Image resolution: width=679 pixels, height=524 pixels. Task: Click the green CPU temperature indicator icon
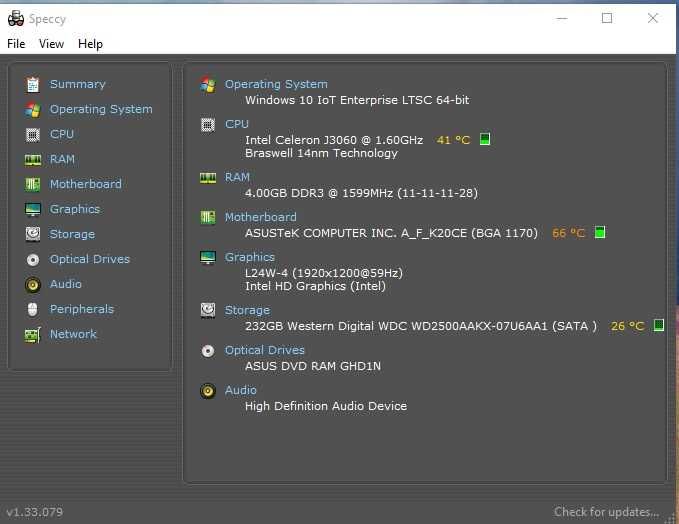[485, 139]
